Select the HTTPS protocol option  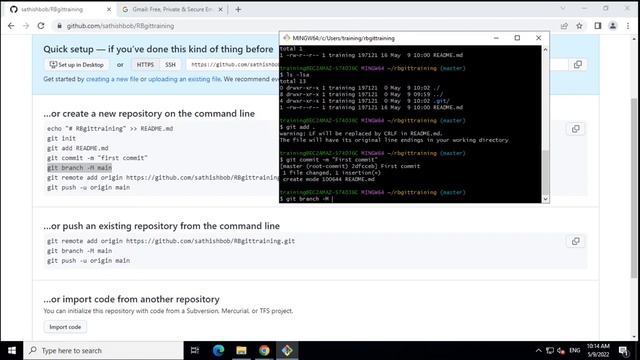145,64
